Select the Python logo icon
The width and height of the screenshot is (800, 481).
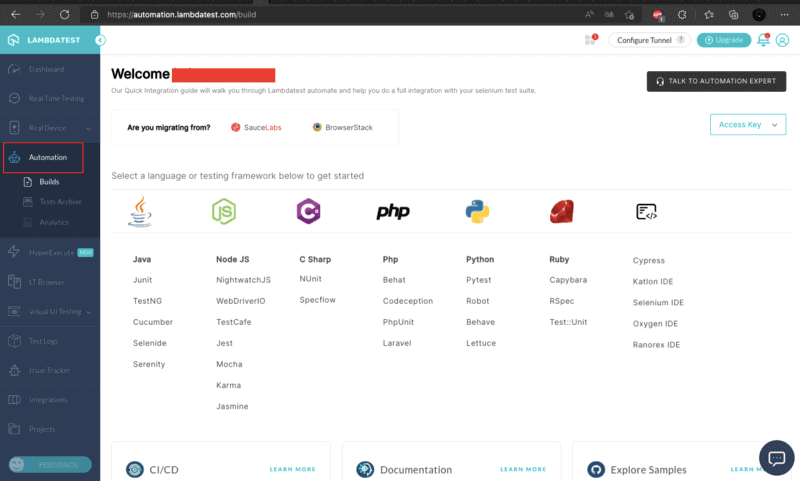pyautogui.click(x=478, y=211)
